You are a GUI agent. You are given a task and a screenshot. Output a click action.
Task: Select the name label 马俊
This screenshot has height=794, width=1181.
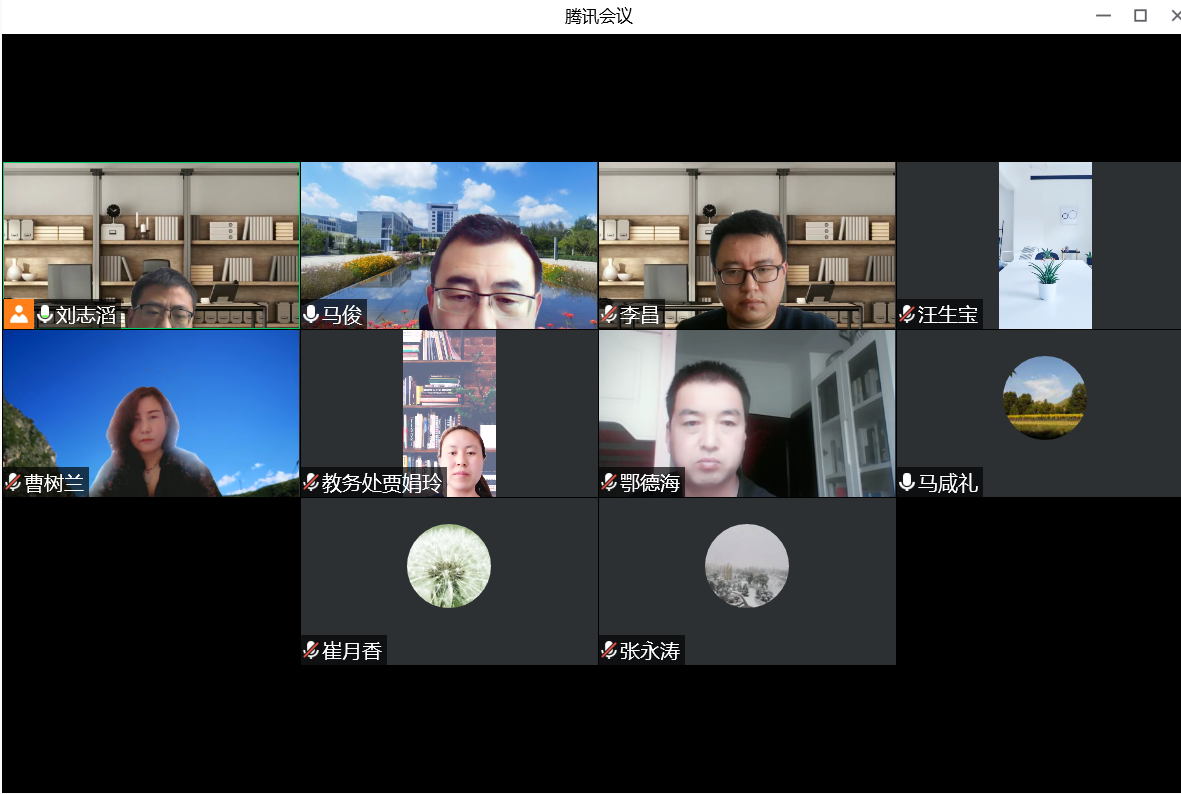coord(342,315)
